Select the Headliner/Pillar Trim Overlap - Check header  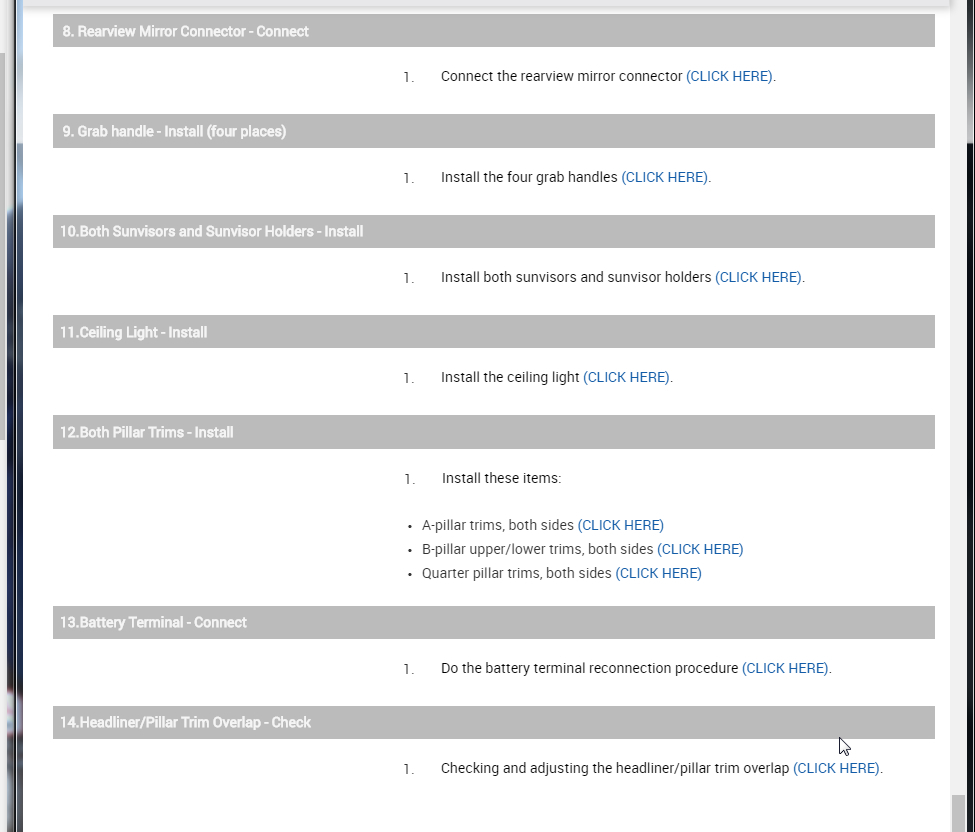185,722
